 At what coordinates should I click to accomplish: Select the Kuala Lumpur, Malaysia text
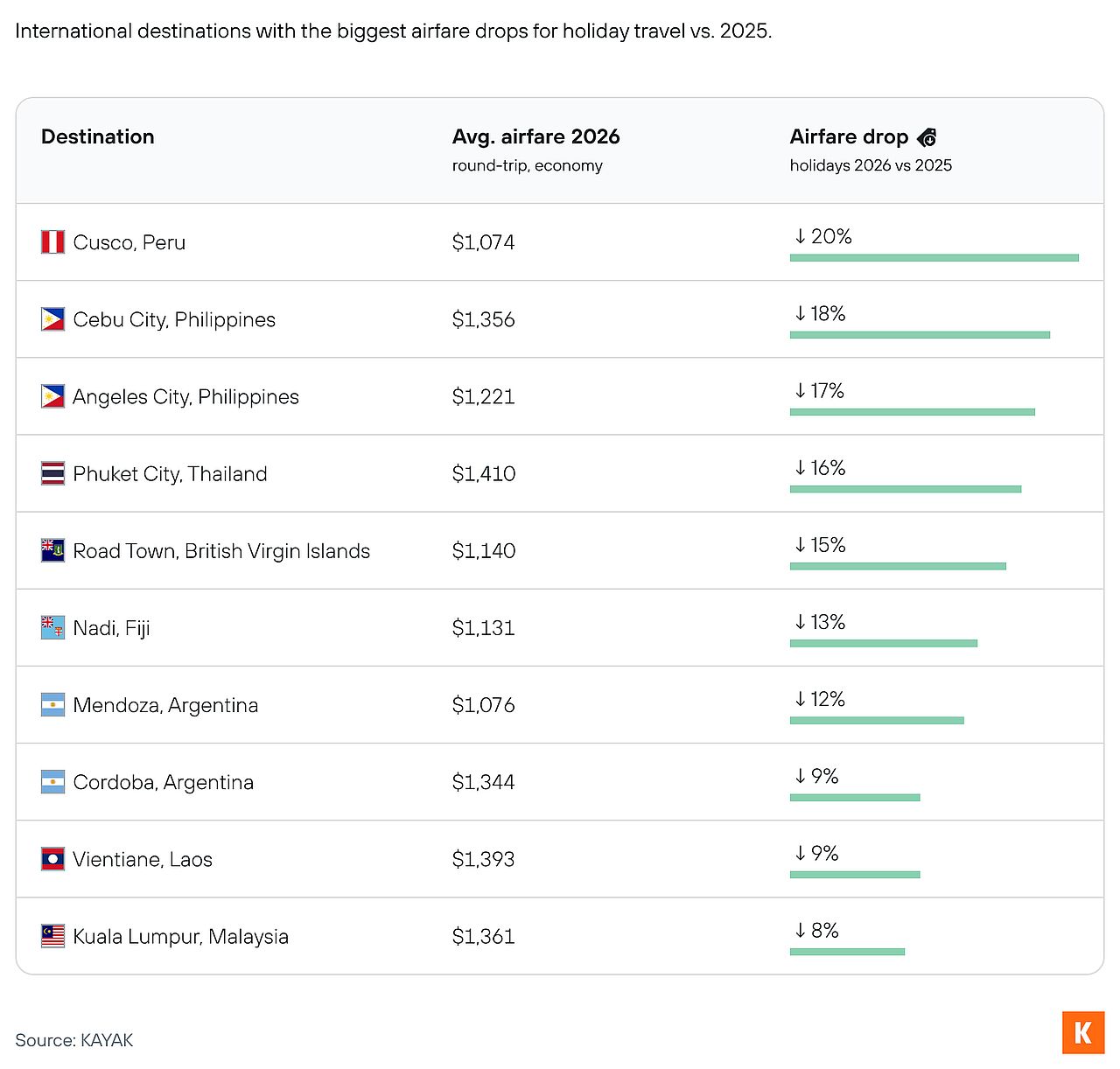tap(181, 936)
